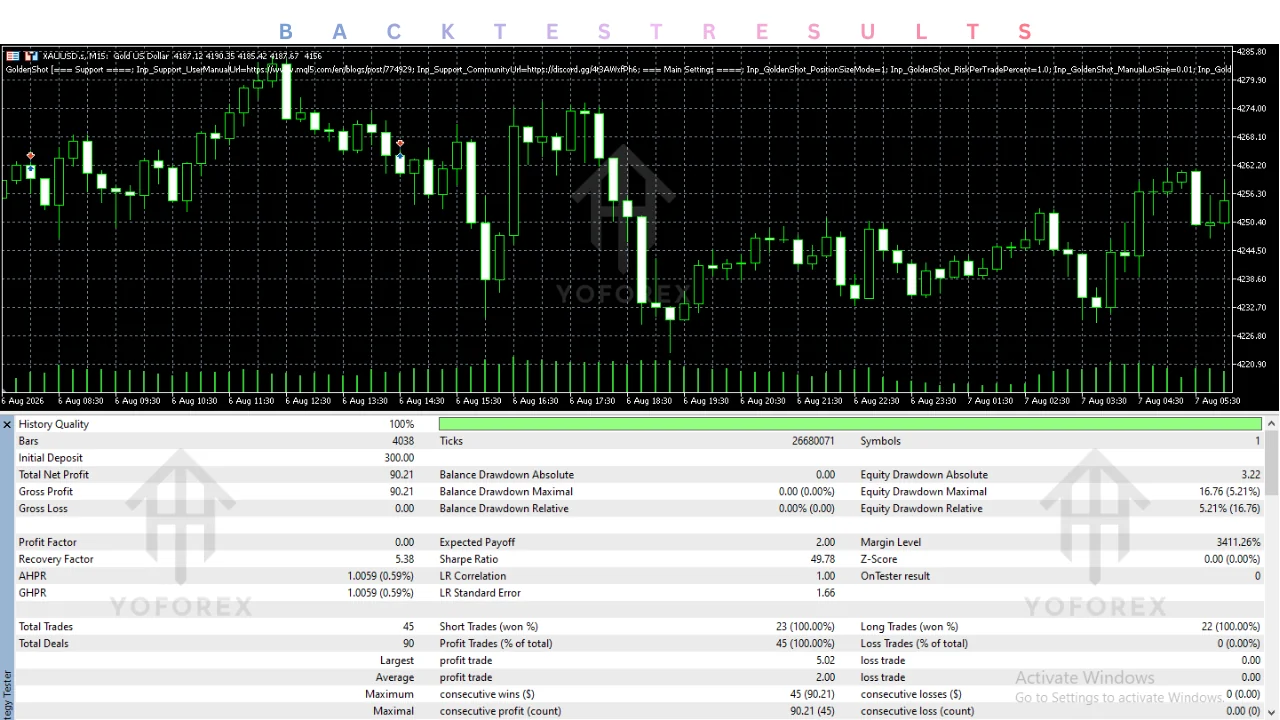Select the Balance Drawdown Maximal label

tap(506, 492)
